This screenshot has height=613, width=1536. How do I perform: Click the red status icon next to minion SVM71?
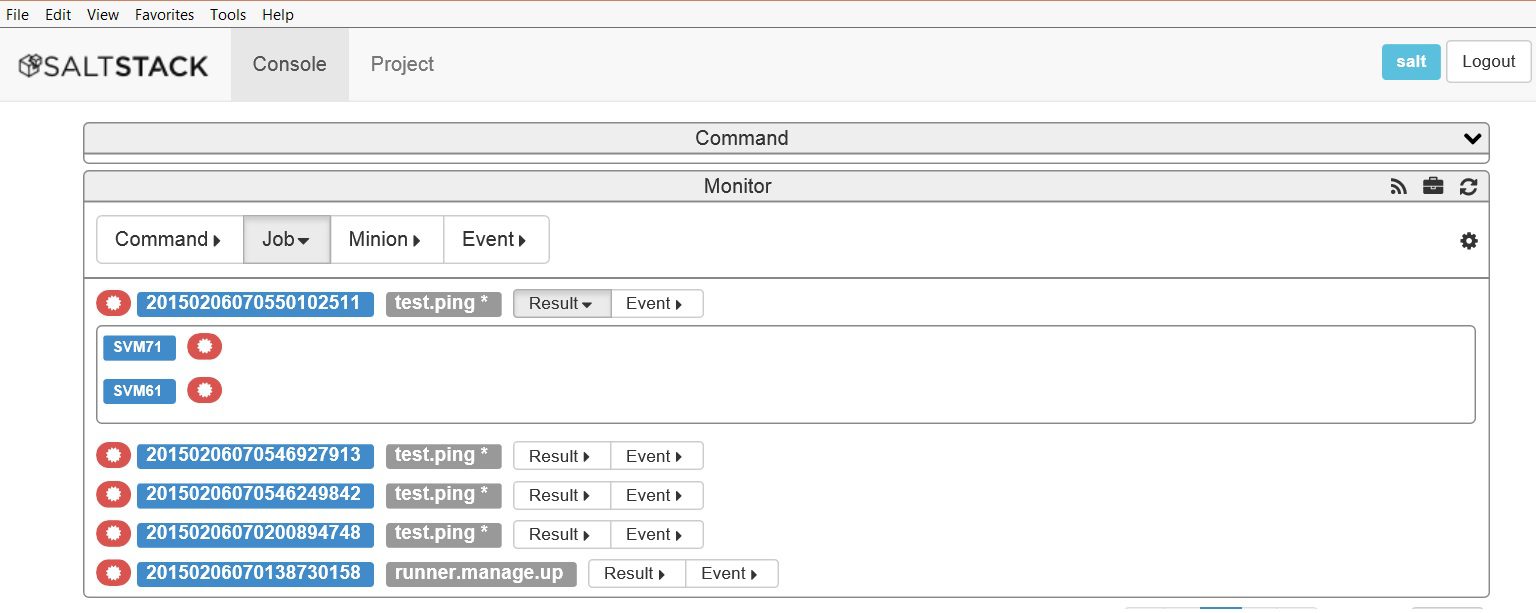point(204,346)
